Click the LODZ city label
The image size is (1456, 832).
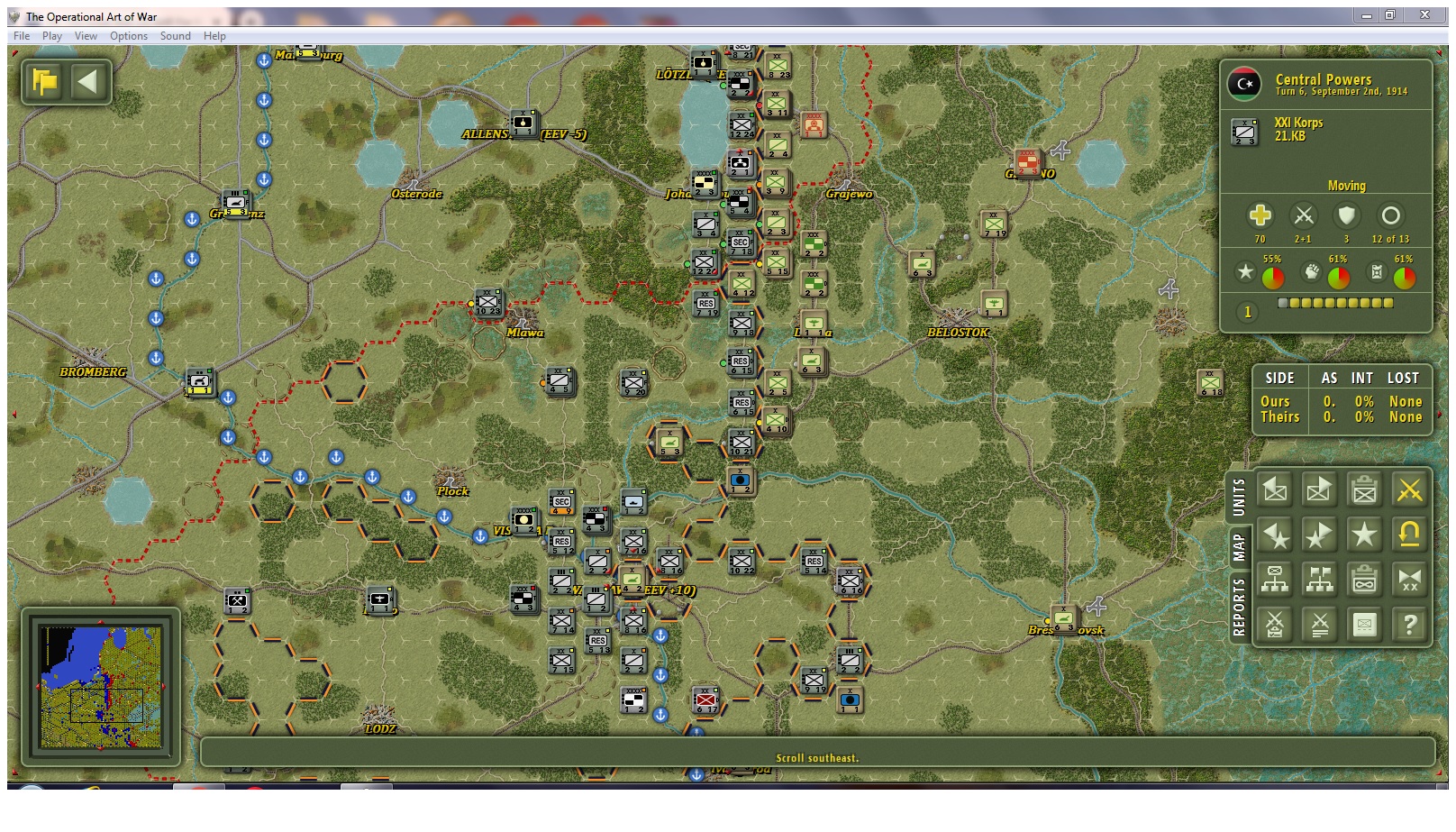380,728
